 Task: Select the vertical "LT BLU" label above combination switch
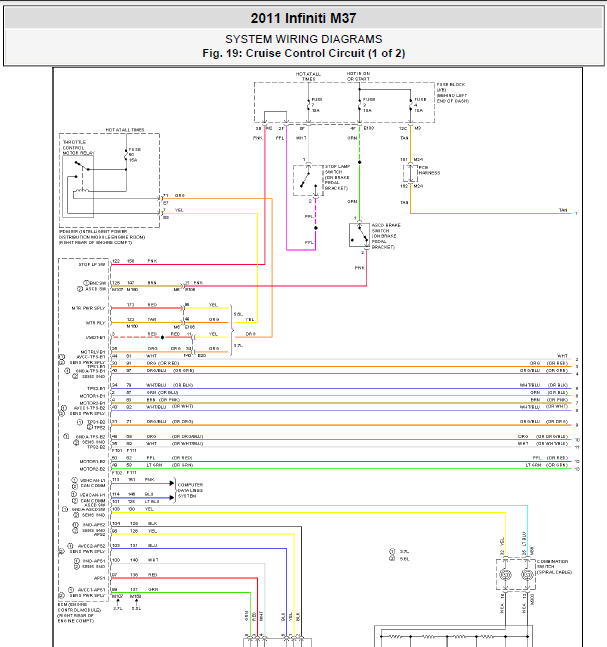click(524, 539)
